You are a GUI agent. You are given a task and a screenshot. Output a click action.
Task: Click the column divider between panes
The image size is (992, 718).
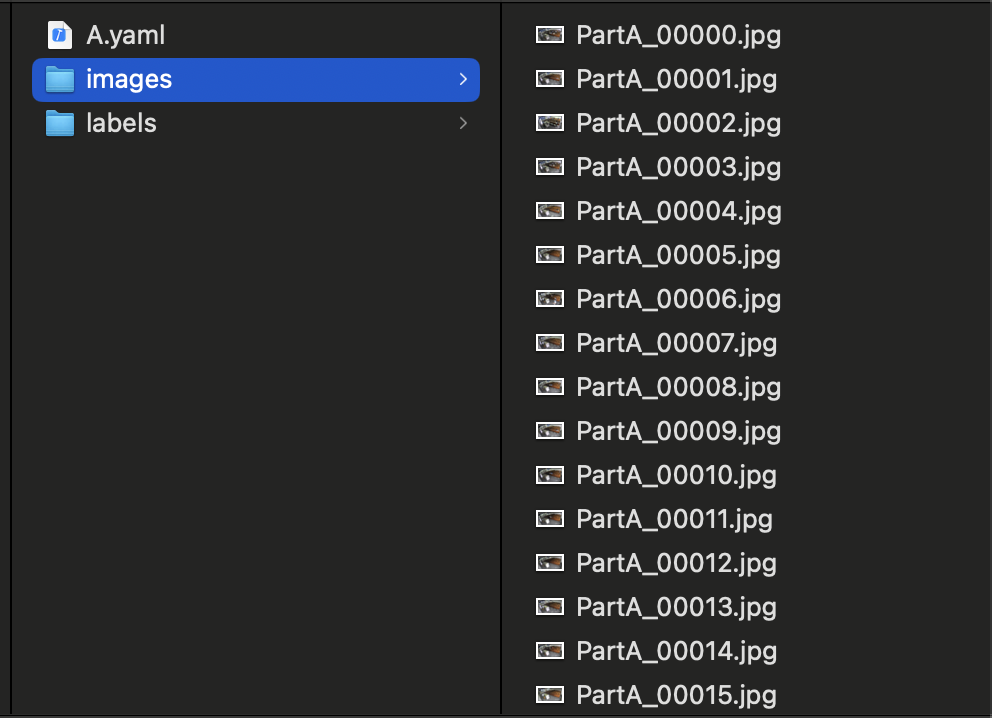click(501, 359)
